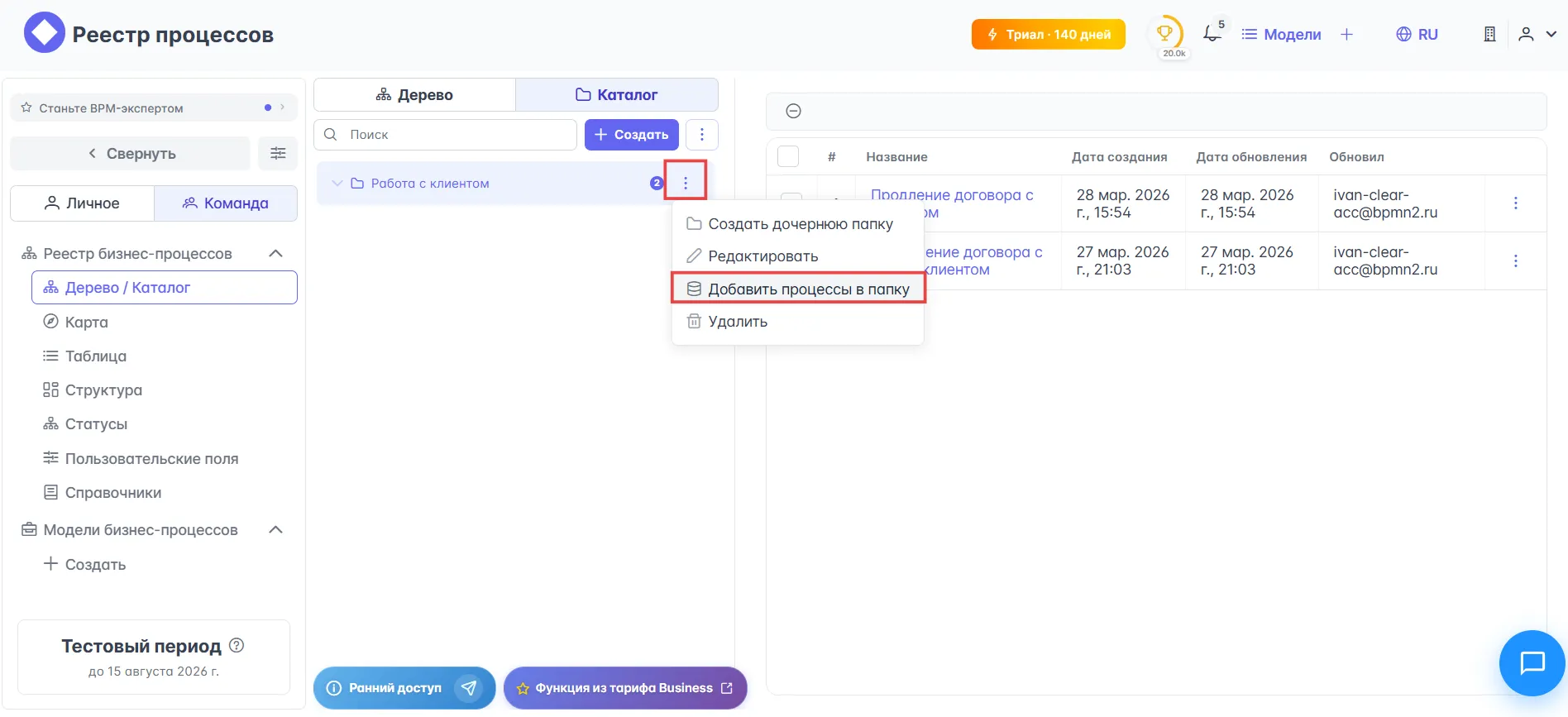Toggle the select-all checkbox in table header
Viewport: 1568px width, 717px height.
coord(788,156)
